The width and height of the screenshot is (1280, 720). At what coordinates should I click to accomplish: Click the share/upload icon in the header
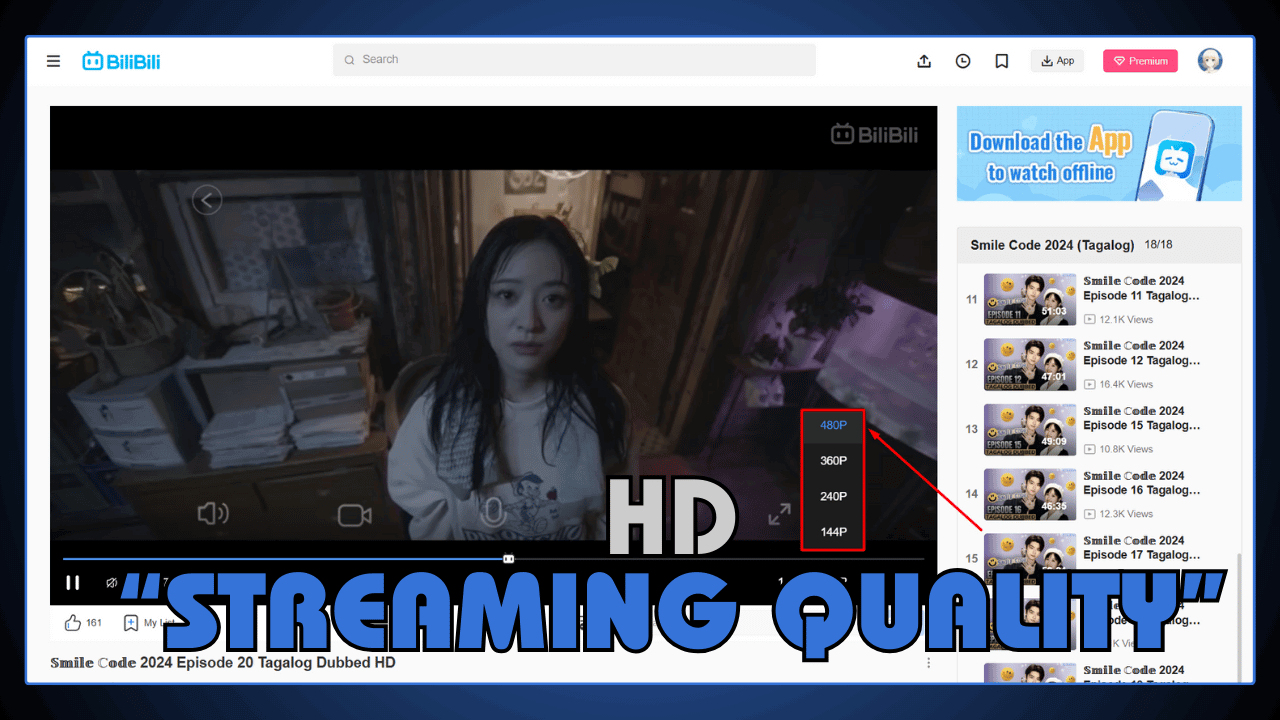(923, 61)
